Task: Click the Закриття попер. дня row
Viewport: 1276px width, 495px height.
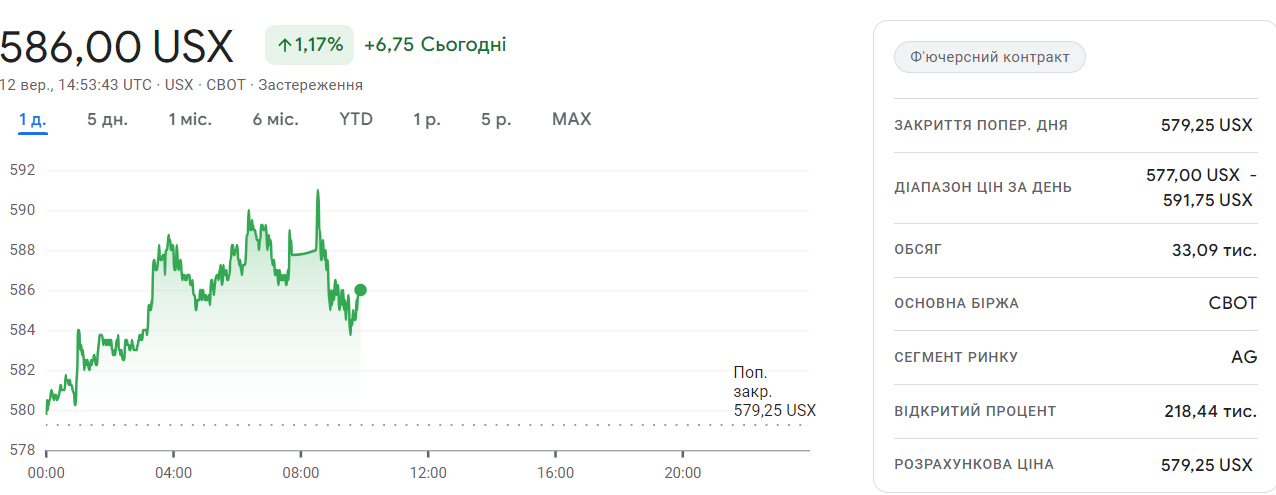Action: tap(1073, 126)
